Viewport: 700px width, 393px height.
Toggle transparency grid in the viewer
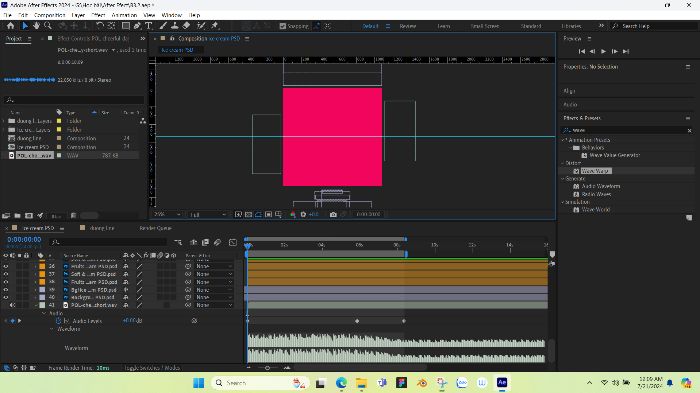(249, 214)
